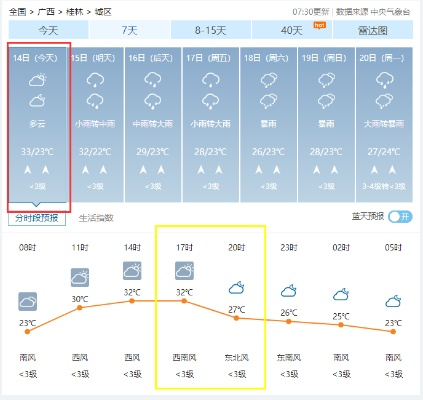Screen dimensions: 423x400
Task: Click the 桂林 breadcrumb link
Action: coord(74,12)
